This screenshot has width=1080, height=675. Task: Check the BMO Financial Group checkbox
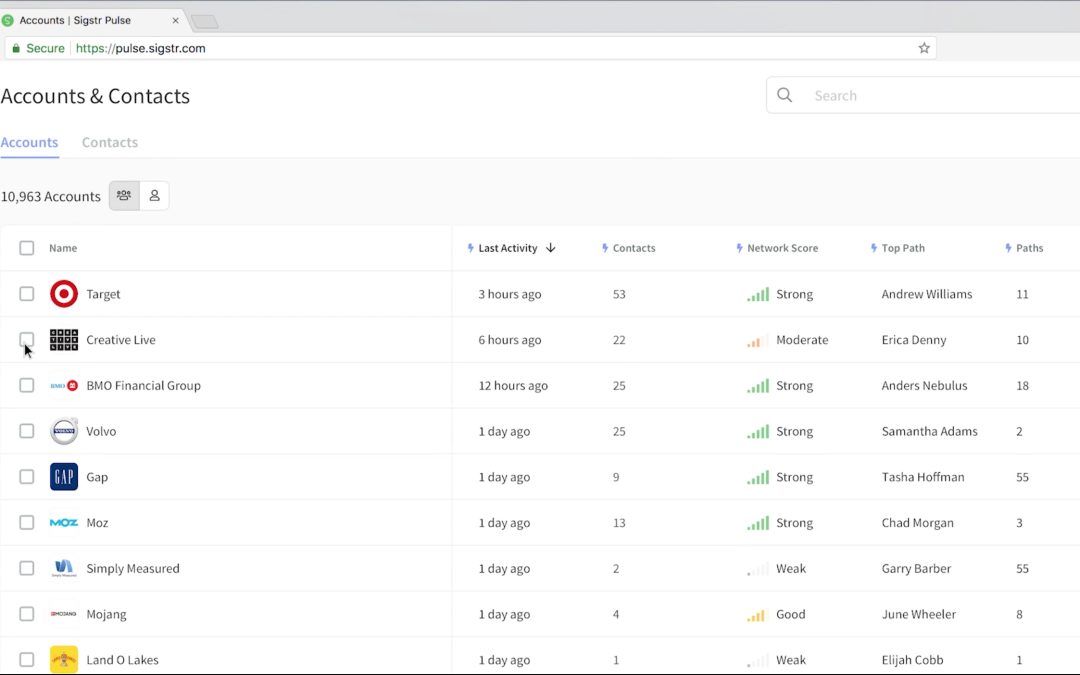(26, 386)
